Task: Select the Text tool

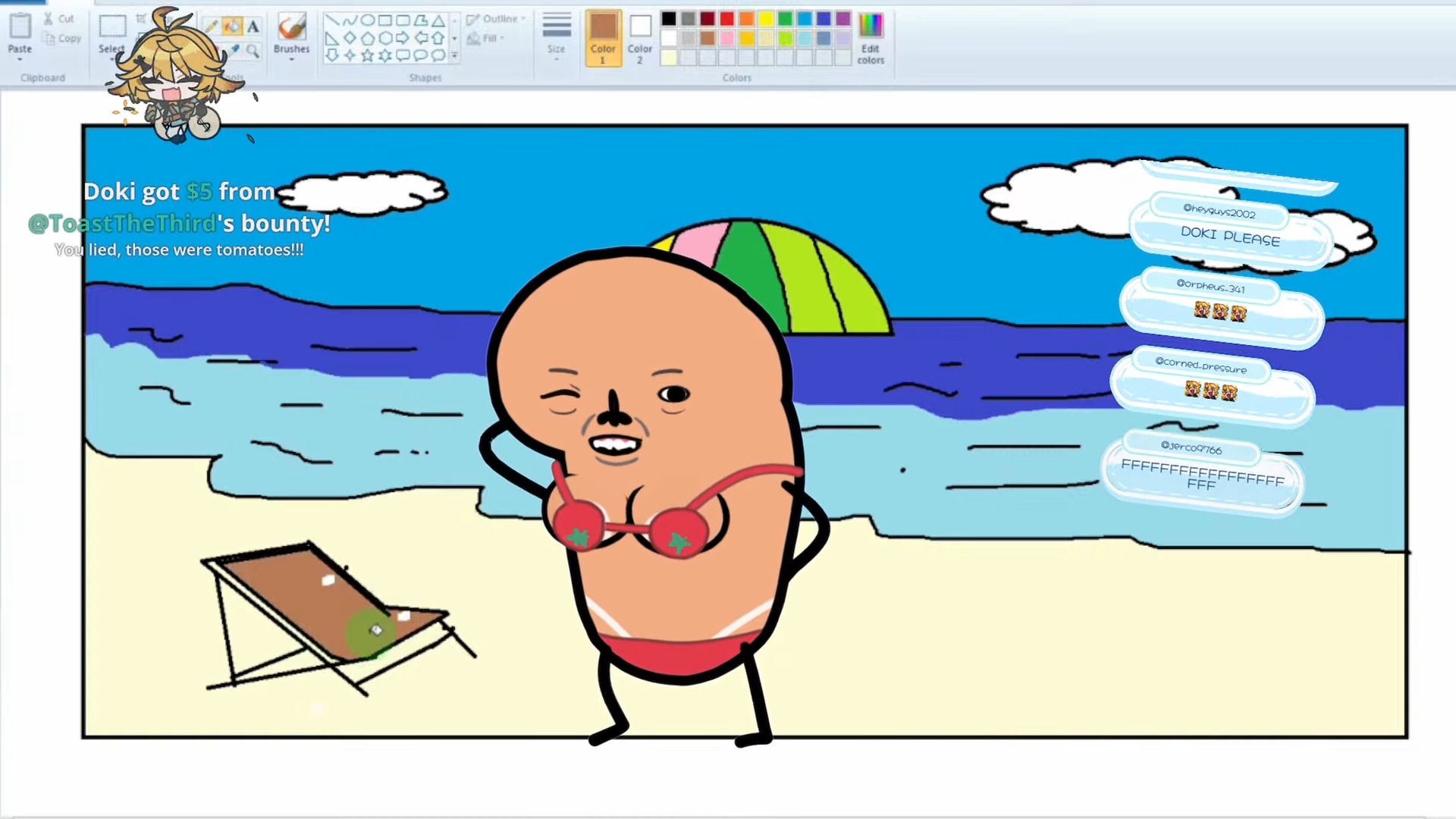Action: click(x=253, y=27)
